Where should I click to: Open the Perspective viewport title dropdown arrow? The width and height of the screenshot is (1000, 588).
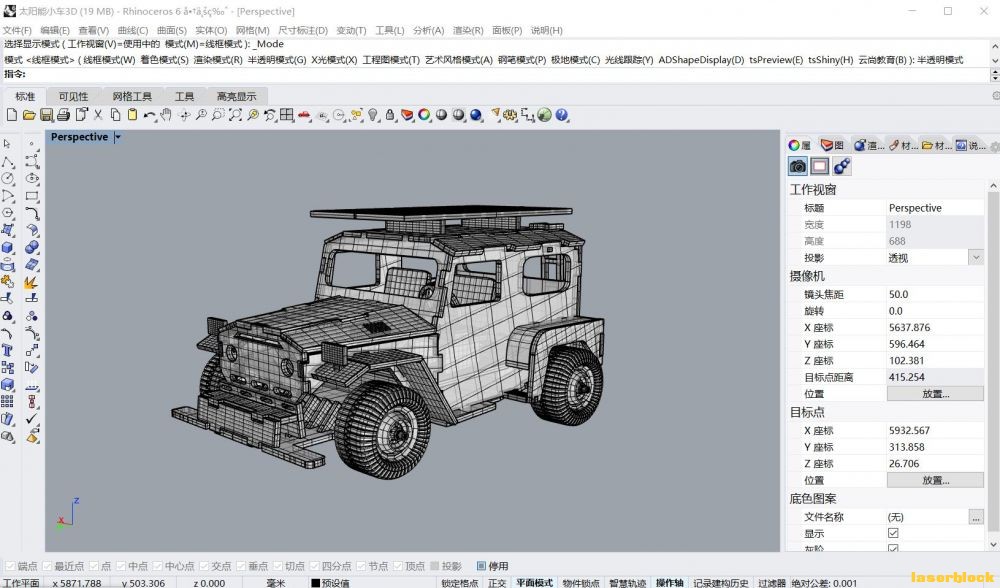point(118,136)
